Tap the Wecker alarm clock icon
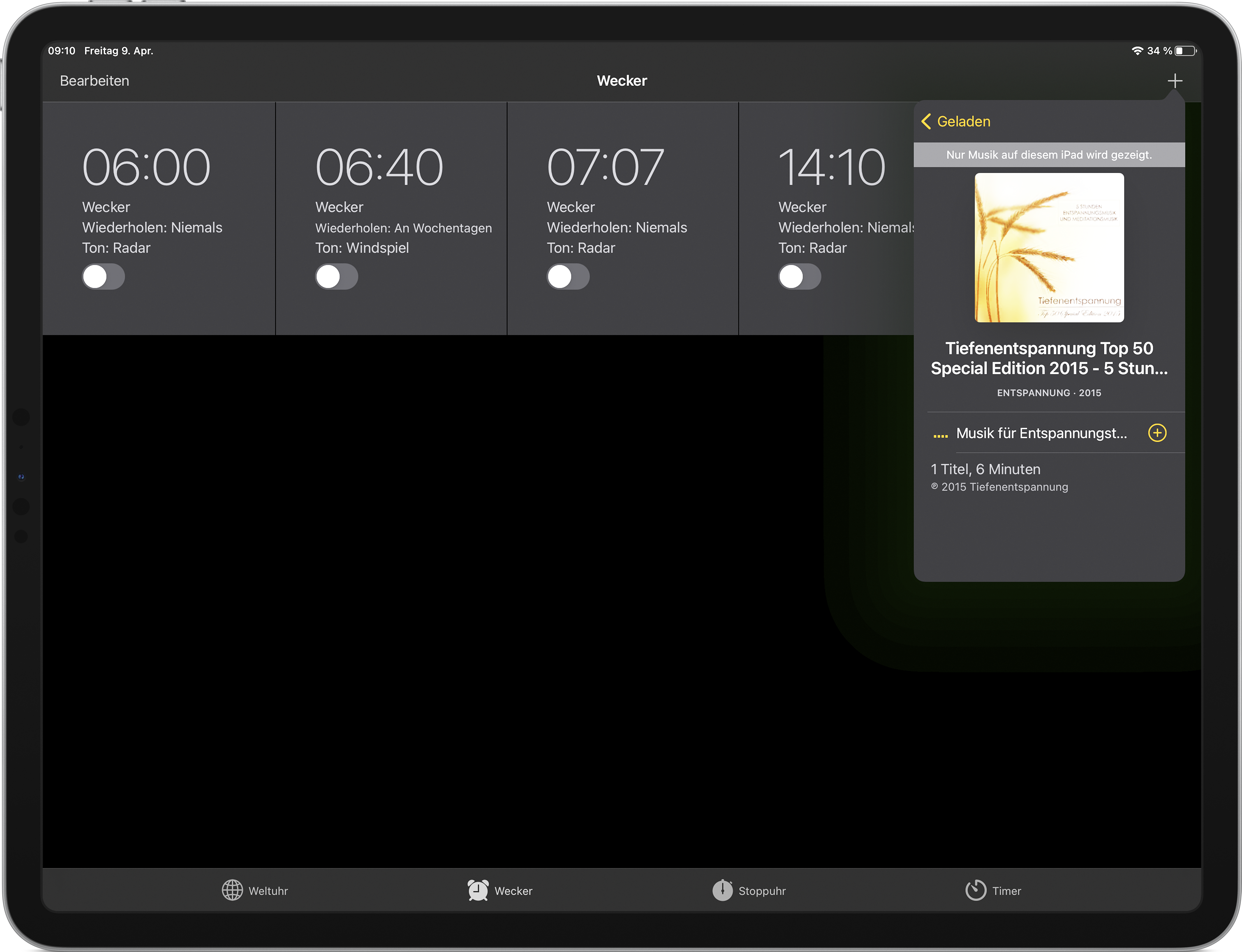1242x952 pixels. [x=478, y=890]
